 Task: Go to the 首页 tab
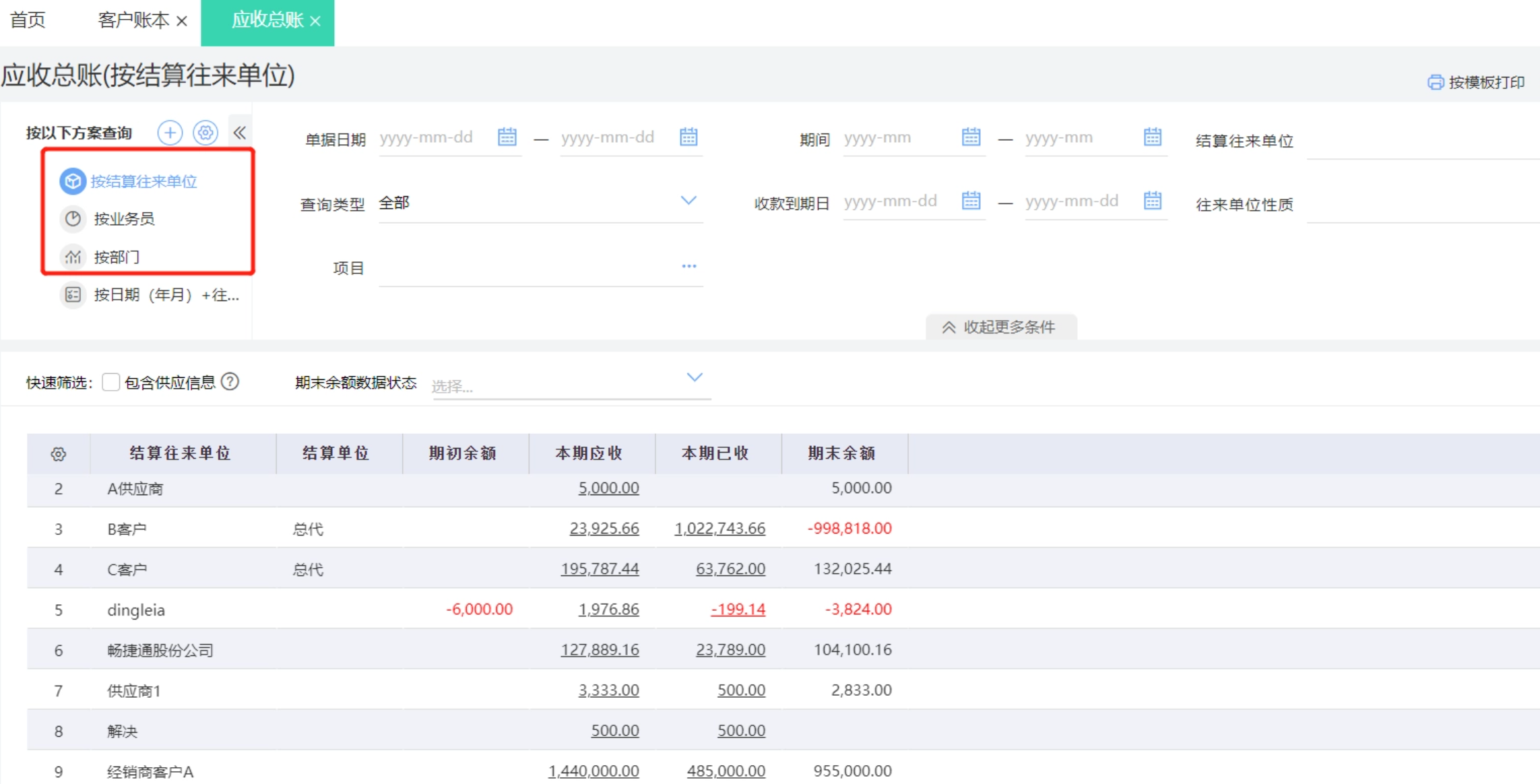tap(28, 20)
